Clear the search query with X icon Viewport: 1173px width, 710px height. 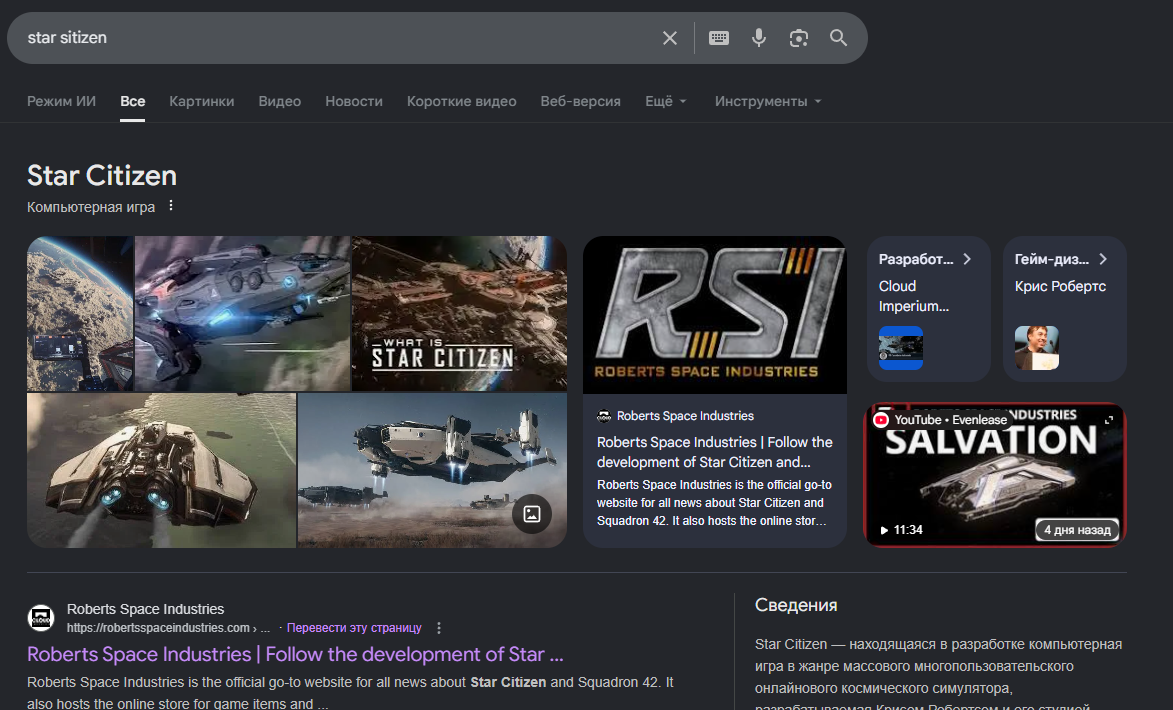point(670,38)
